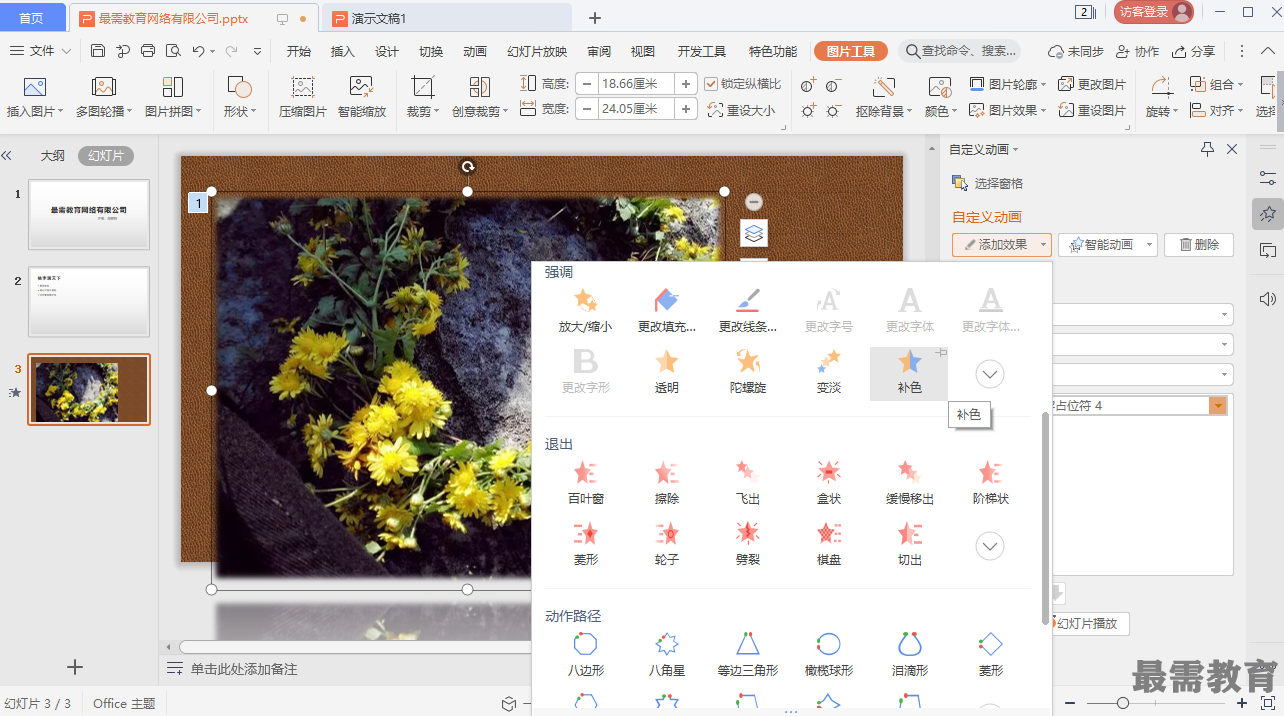Select the 切出 exit effect
The width and height of the screenshot is (1284, 716).
[909, 544]
